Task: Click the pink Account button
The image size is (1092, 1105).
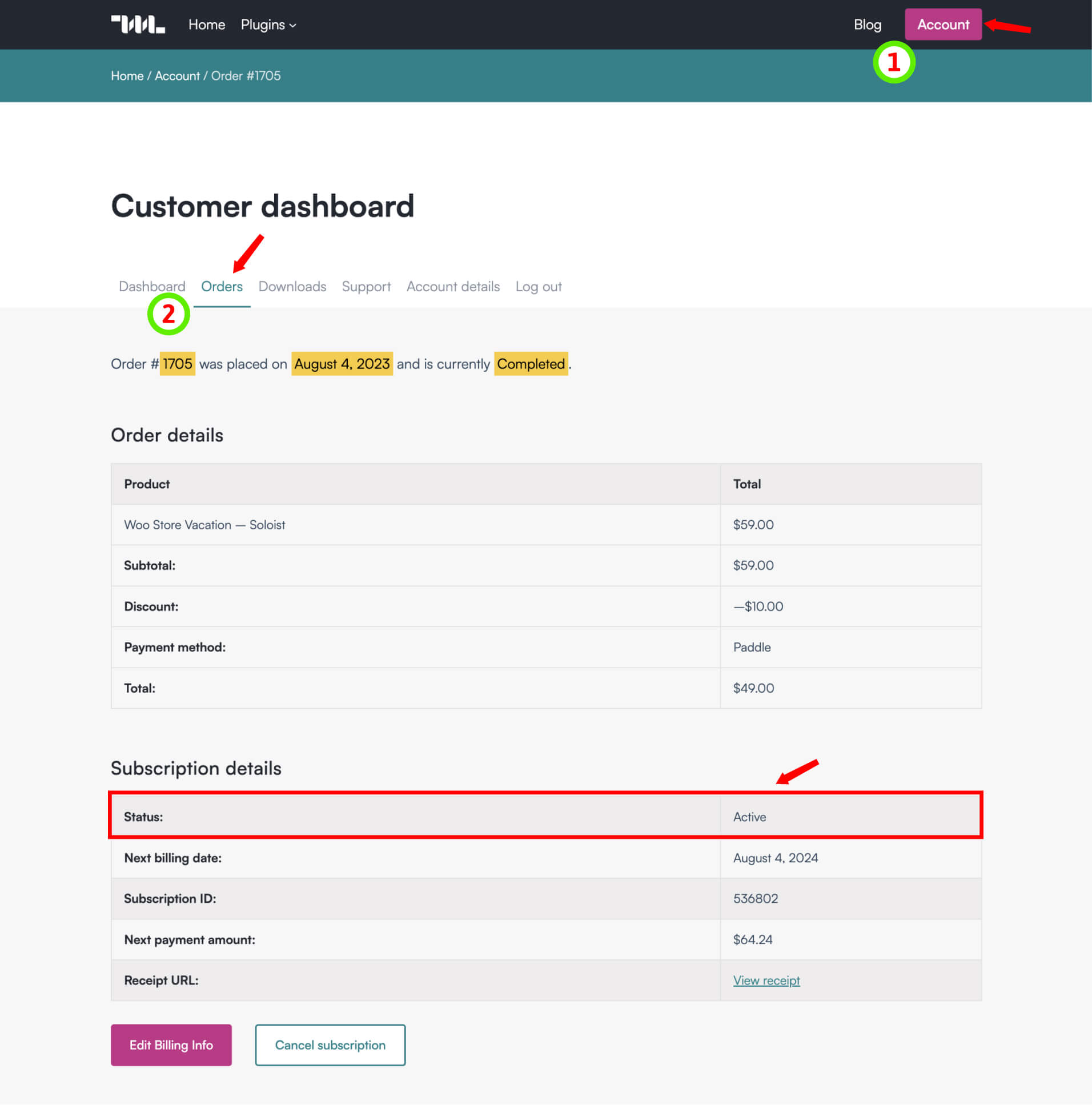Action: pos(943,25)
